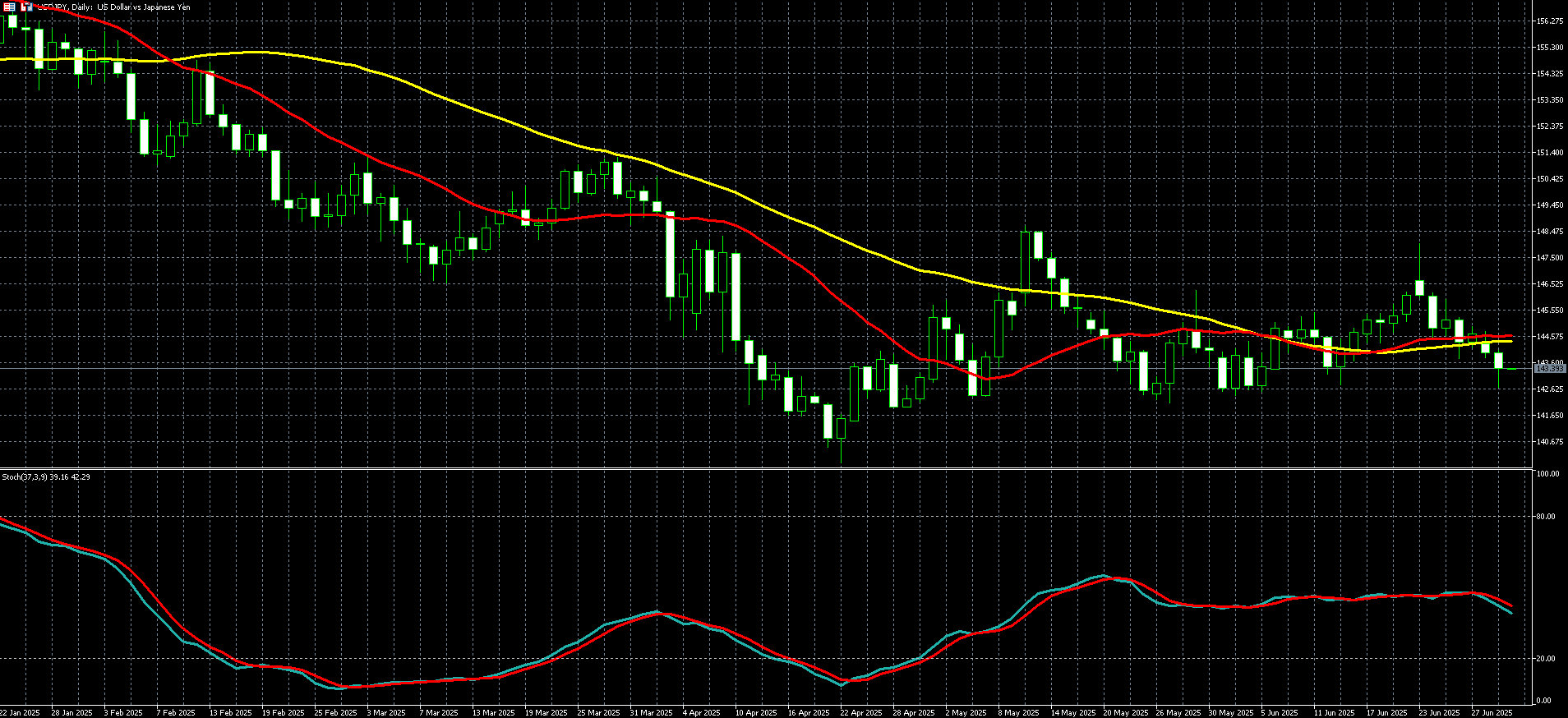Click the 17 Jun 2025 date label

click(x=1388, y=713)
